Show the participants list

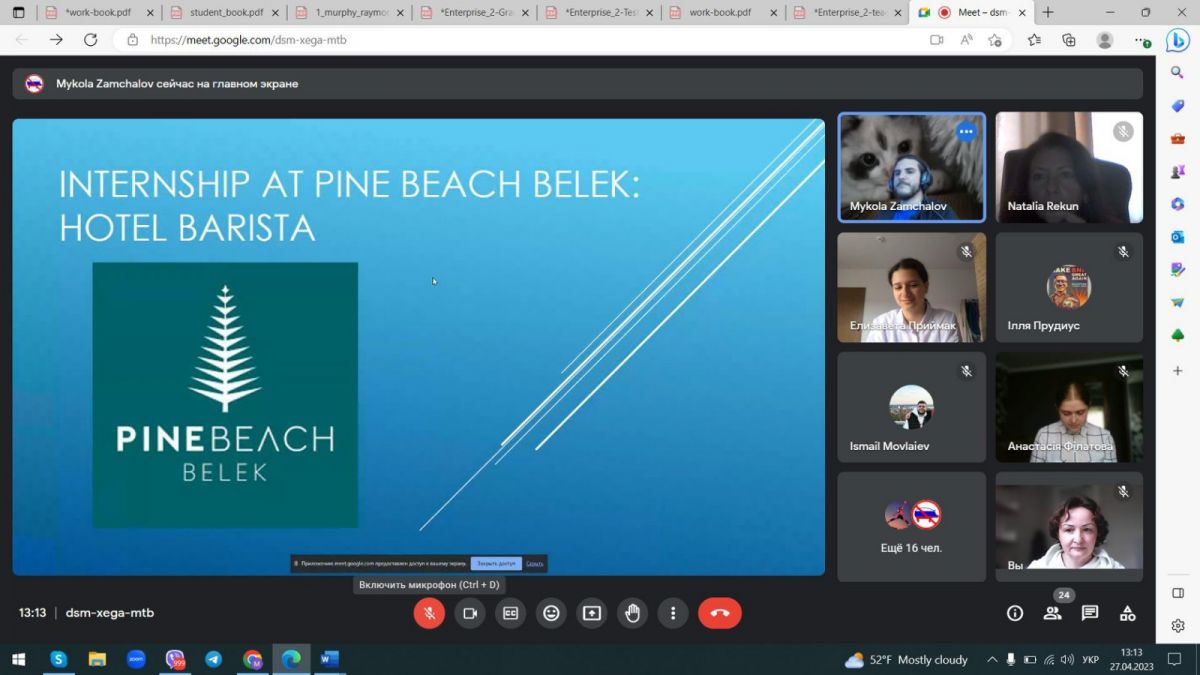pyautogui.click(x=1052, y=613)
